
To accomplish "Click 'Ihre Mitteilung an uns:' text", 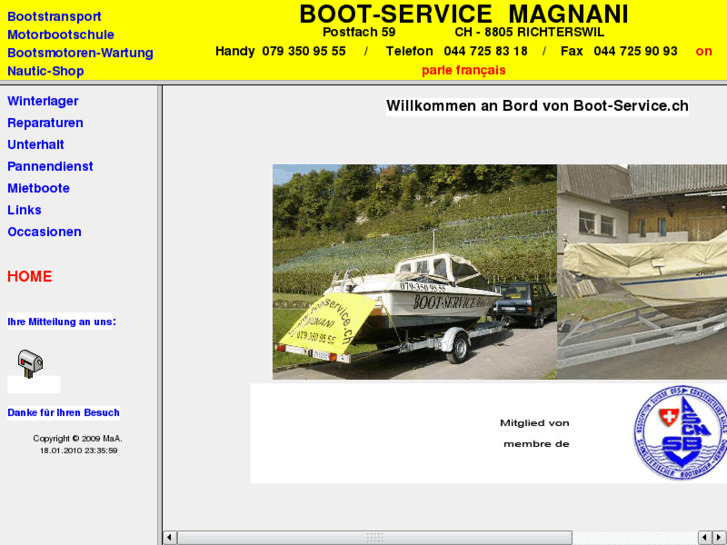I will click(62, 322).
